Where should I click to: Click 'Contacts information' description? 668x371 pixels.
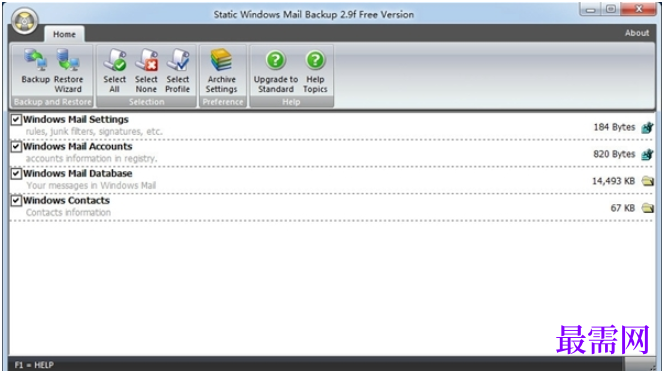(x=68, y=212)
